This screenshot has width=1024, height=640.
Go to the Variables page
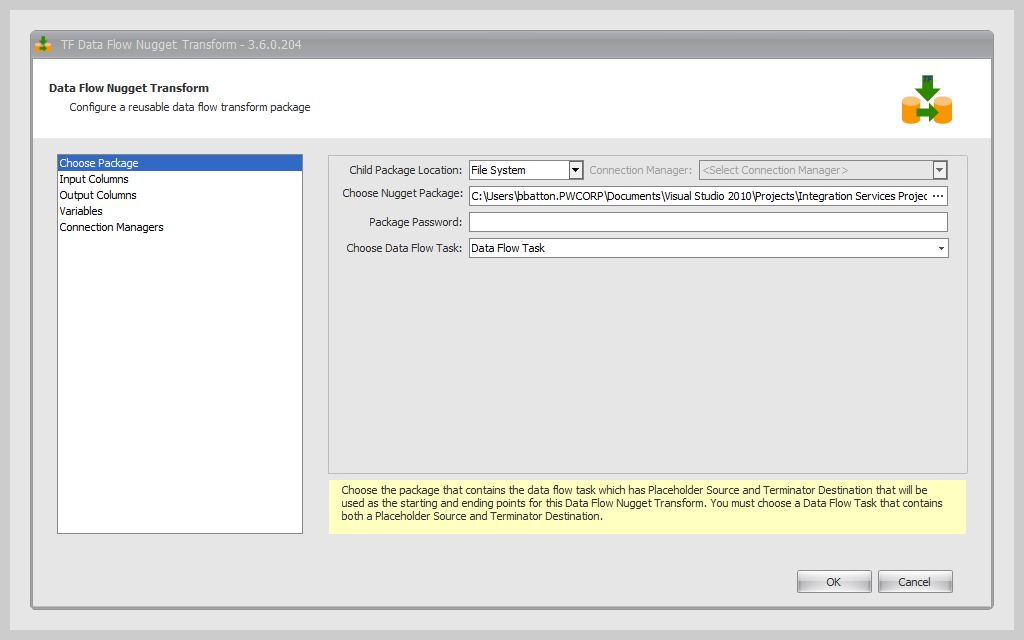tap(81, 211)
